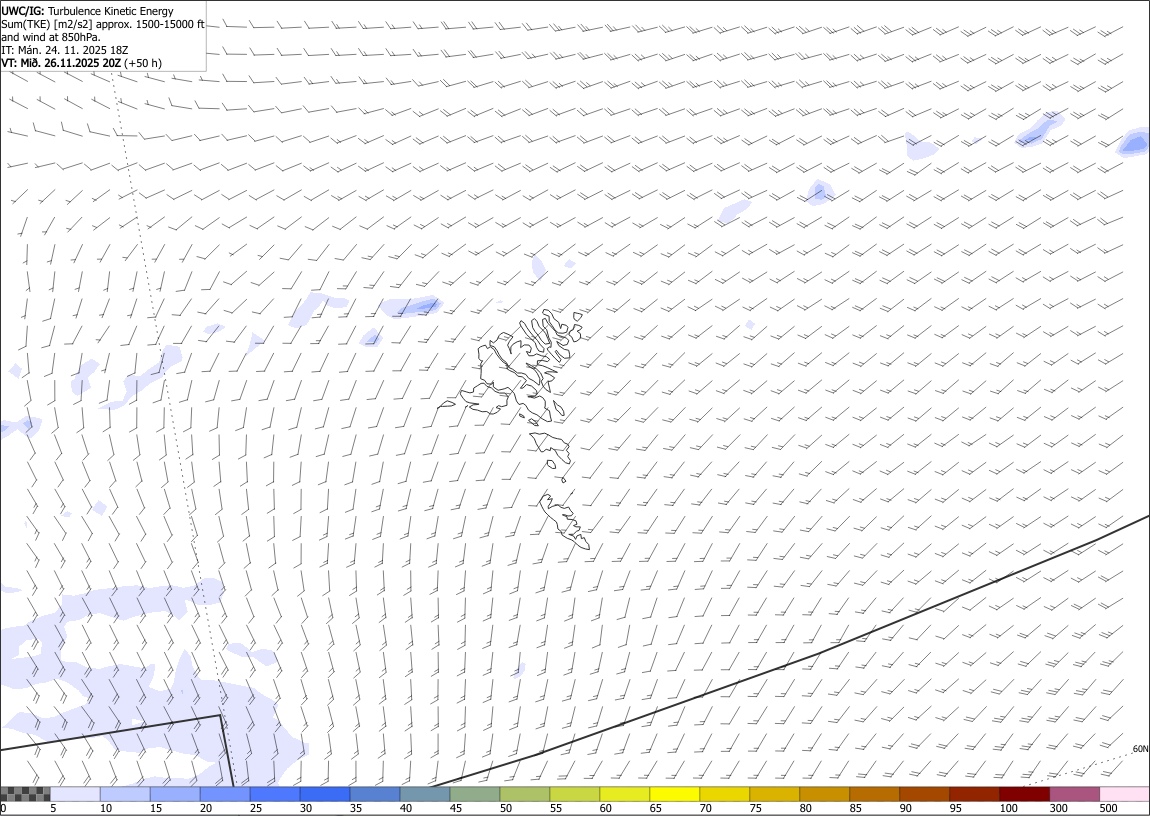
Task: Select the southernmost island outline on map
Action: coord(564,521)
